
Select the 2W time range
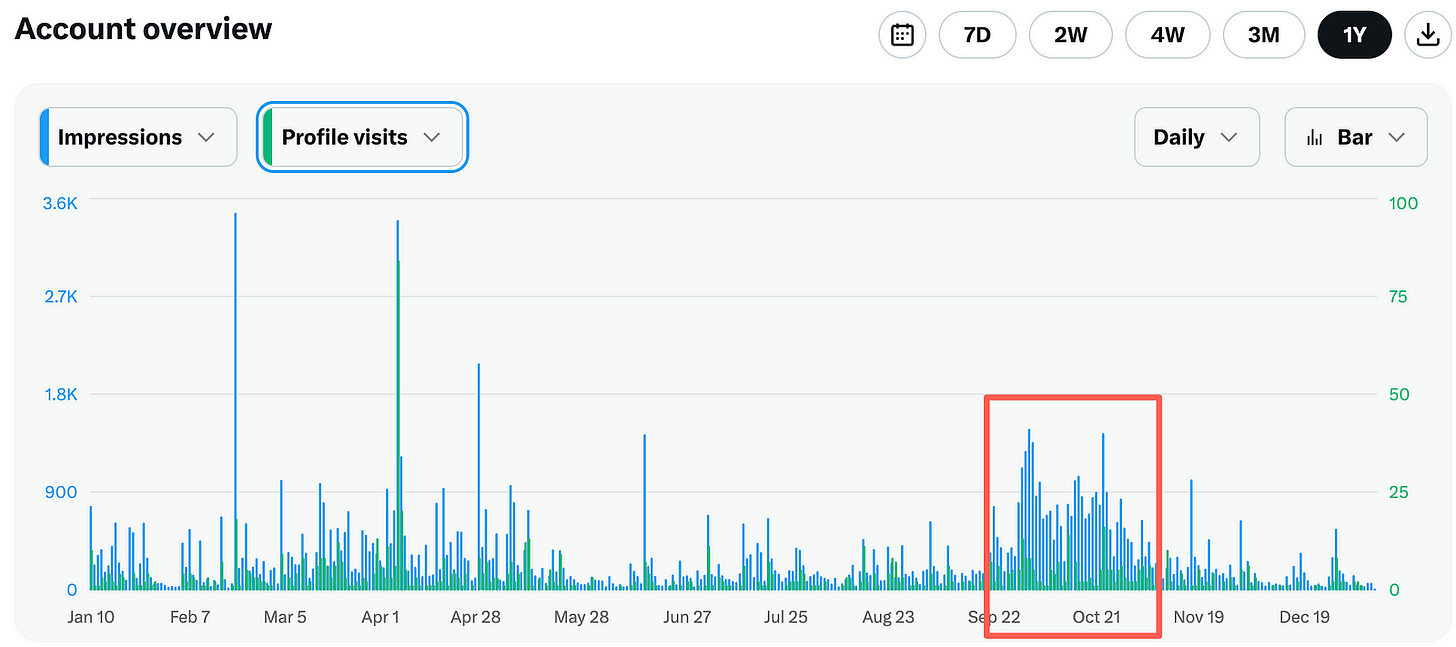click(x=1070, y=35)
